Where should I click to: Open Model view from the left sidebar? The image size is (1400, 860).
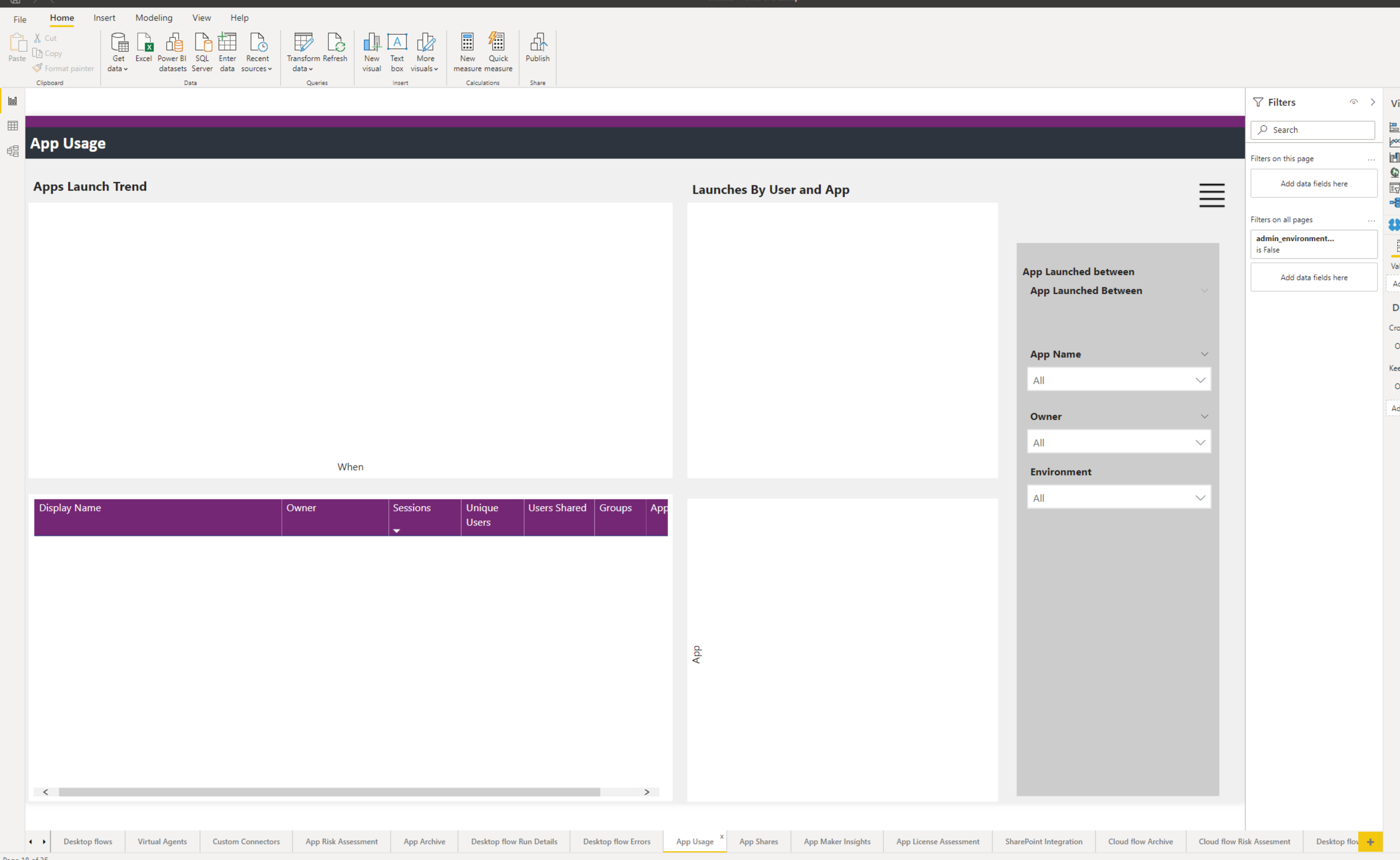click(x=13, y=151)
